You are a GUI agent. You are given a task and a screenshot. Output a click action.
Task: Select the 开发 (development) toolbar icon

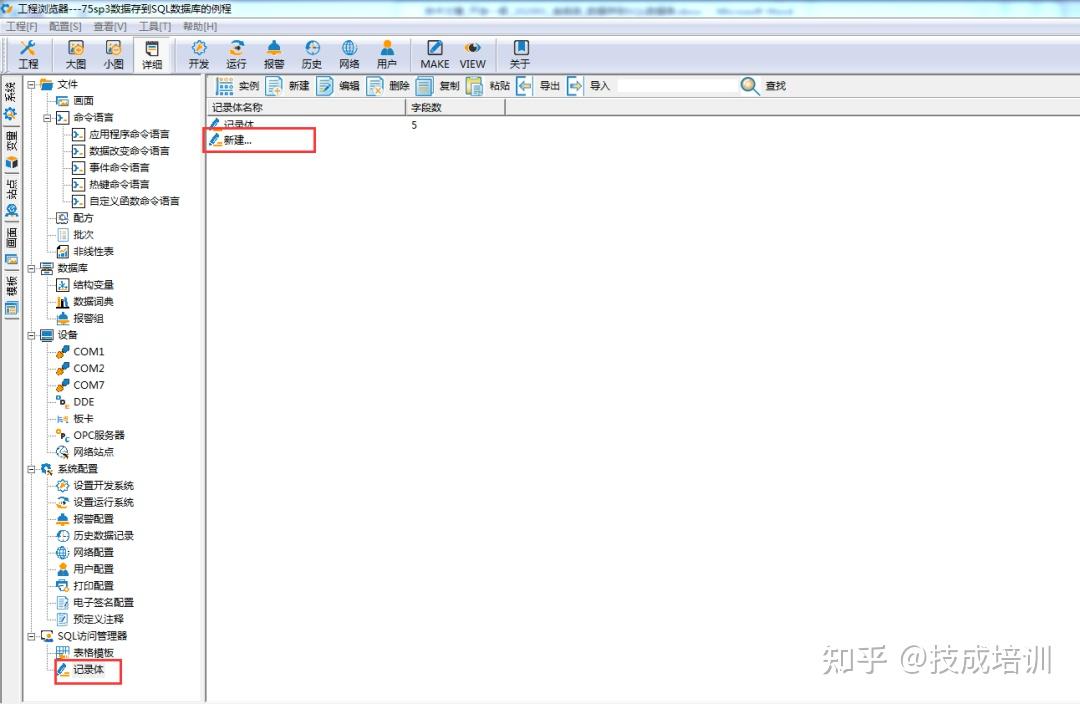click(x=199, y=52)
